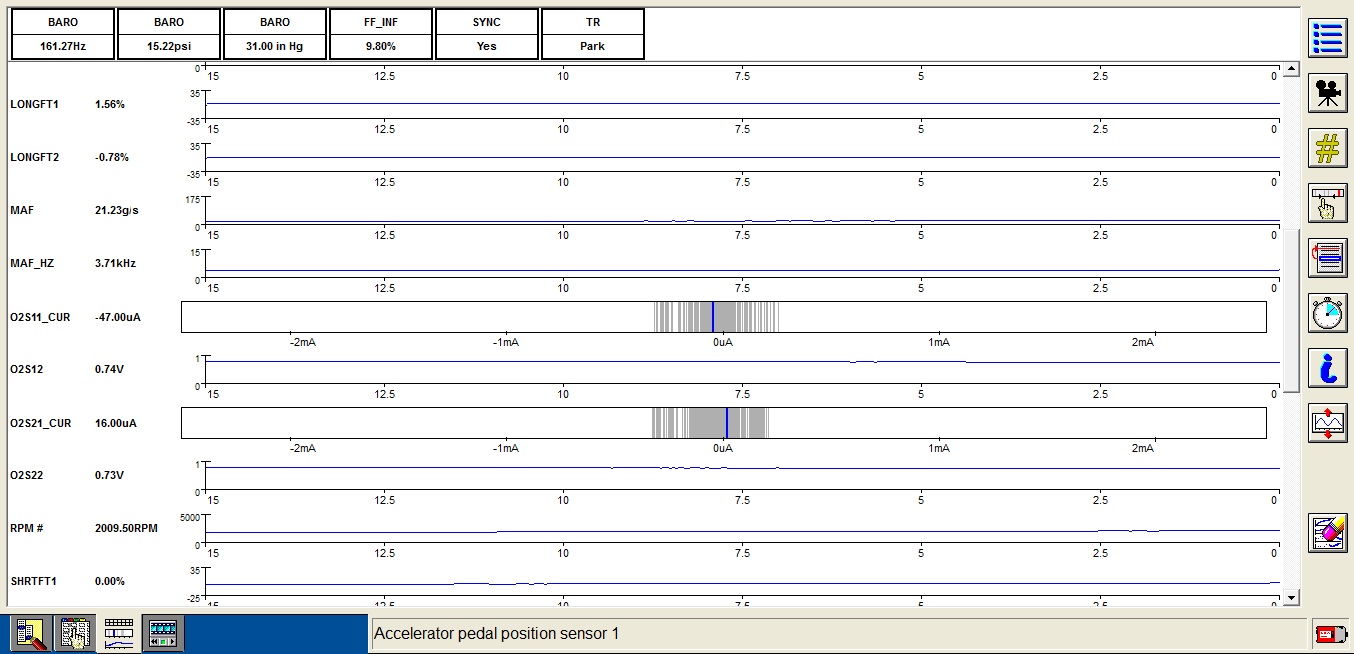1354x654 pixels.
Task: Select the MAF parameter label
Action: click(x=20, y=210)
